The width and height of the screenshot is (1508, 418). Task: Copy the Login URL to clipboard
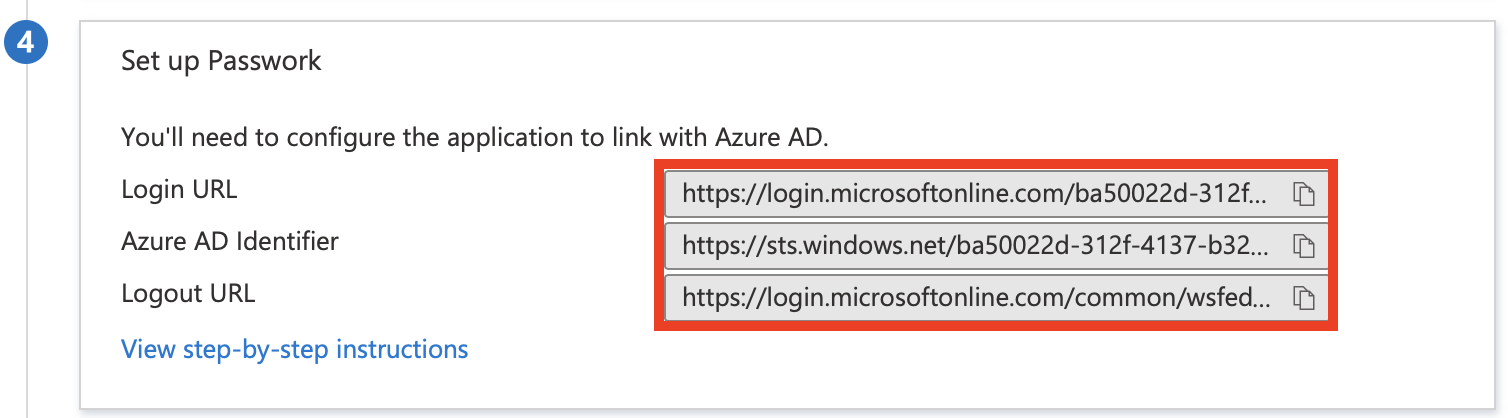click(1302, 194)
